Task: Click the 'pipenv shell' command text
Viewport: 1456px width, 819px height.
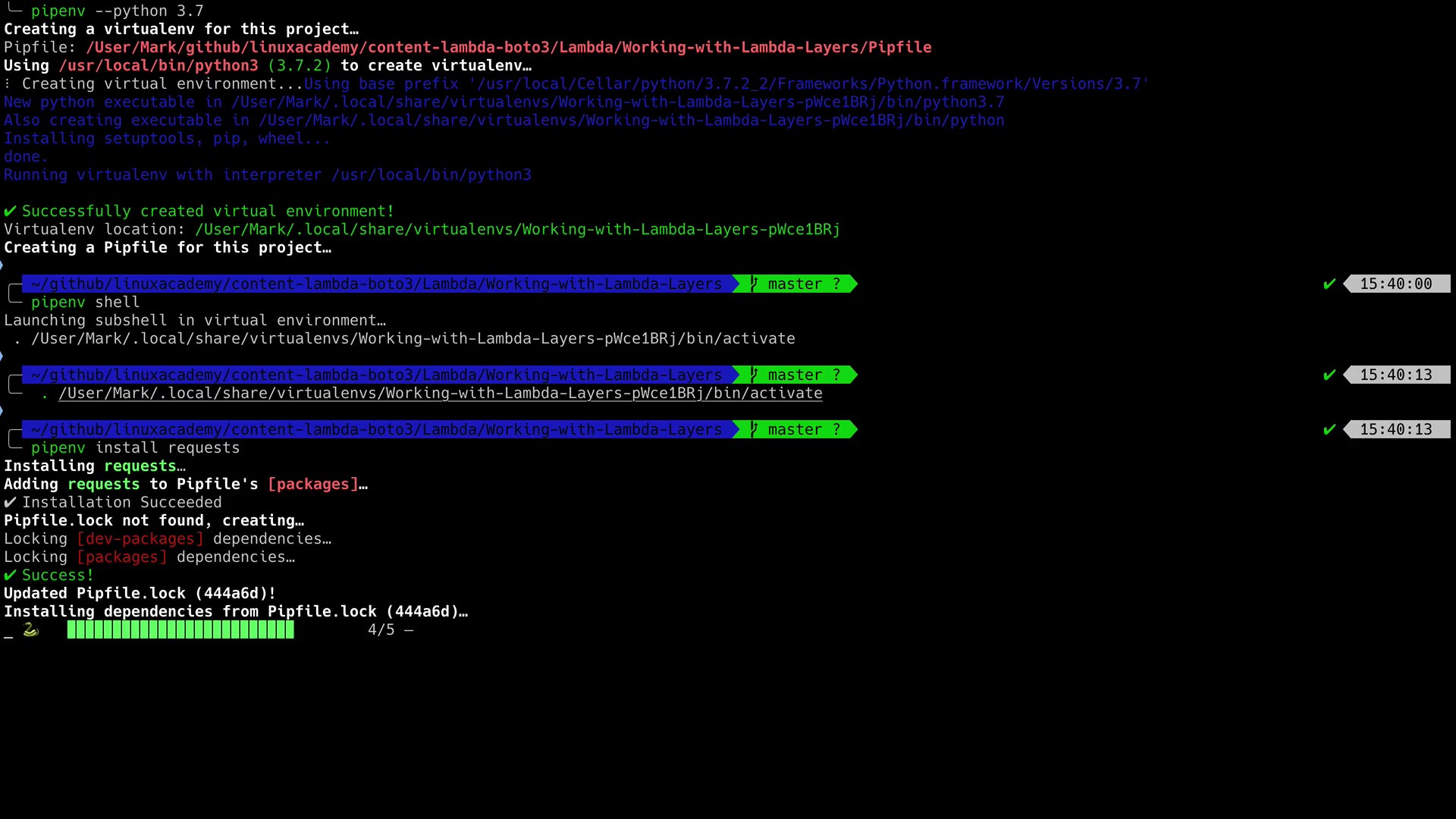Action: [x=85, y=302]
